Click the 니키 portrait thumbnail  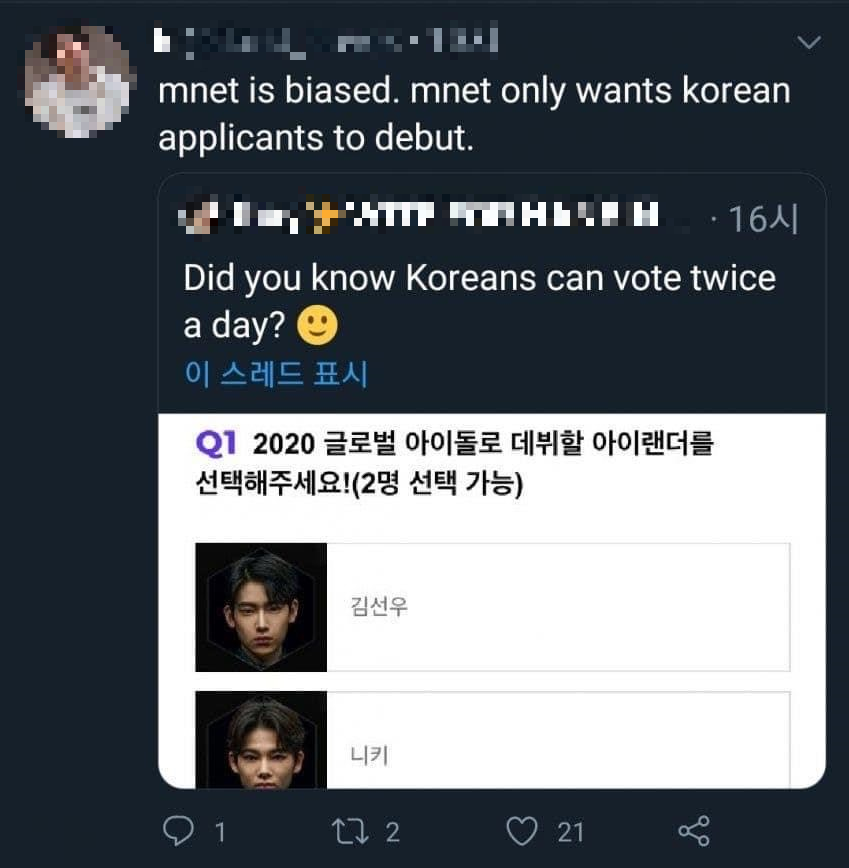pyautogui.click(x=261, y=740)
